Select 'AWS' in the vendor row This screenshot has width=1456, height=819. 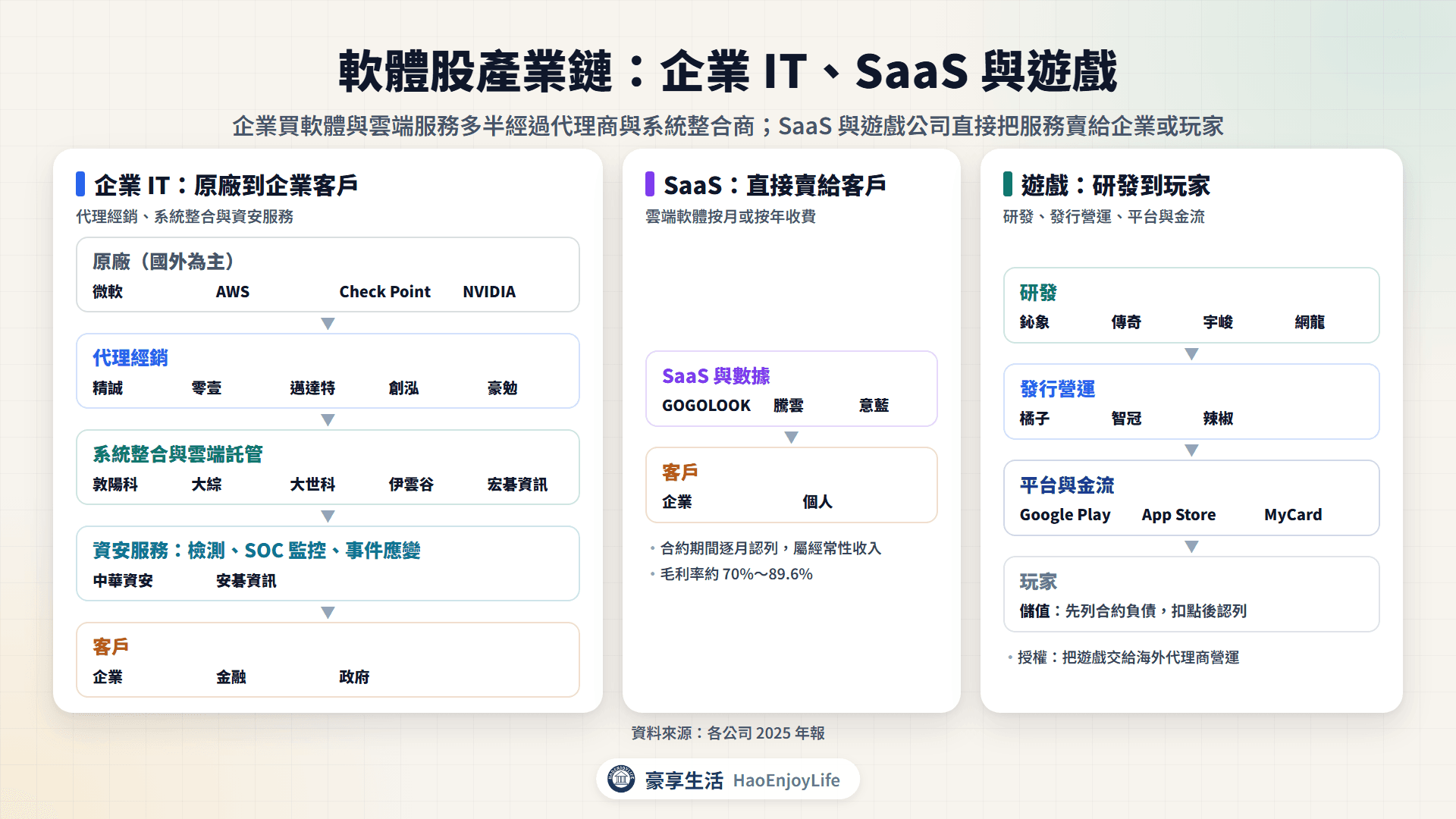click(x=233, y=292)
